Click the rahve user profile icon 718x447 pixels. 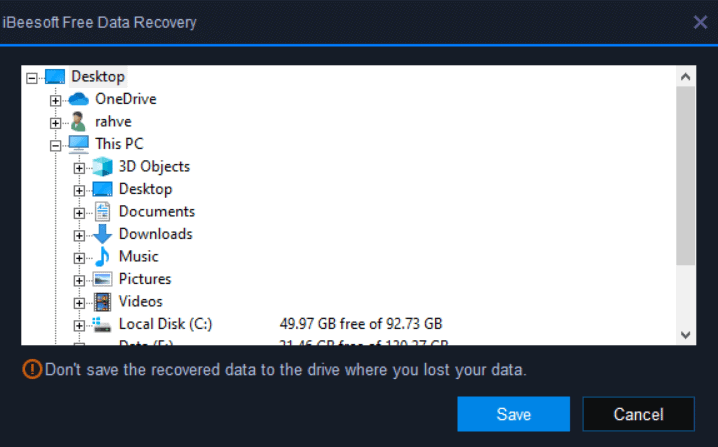[x=78, y=121]
